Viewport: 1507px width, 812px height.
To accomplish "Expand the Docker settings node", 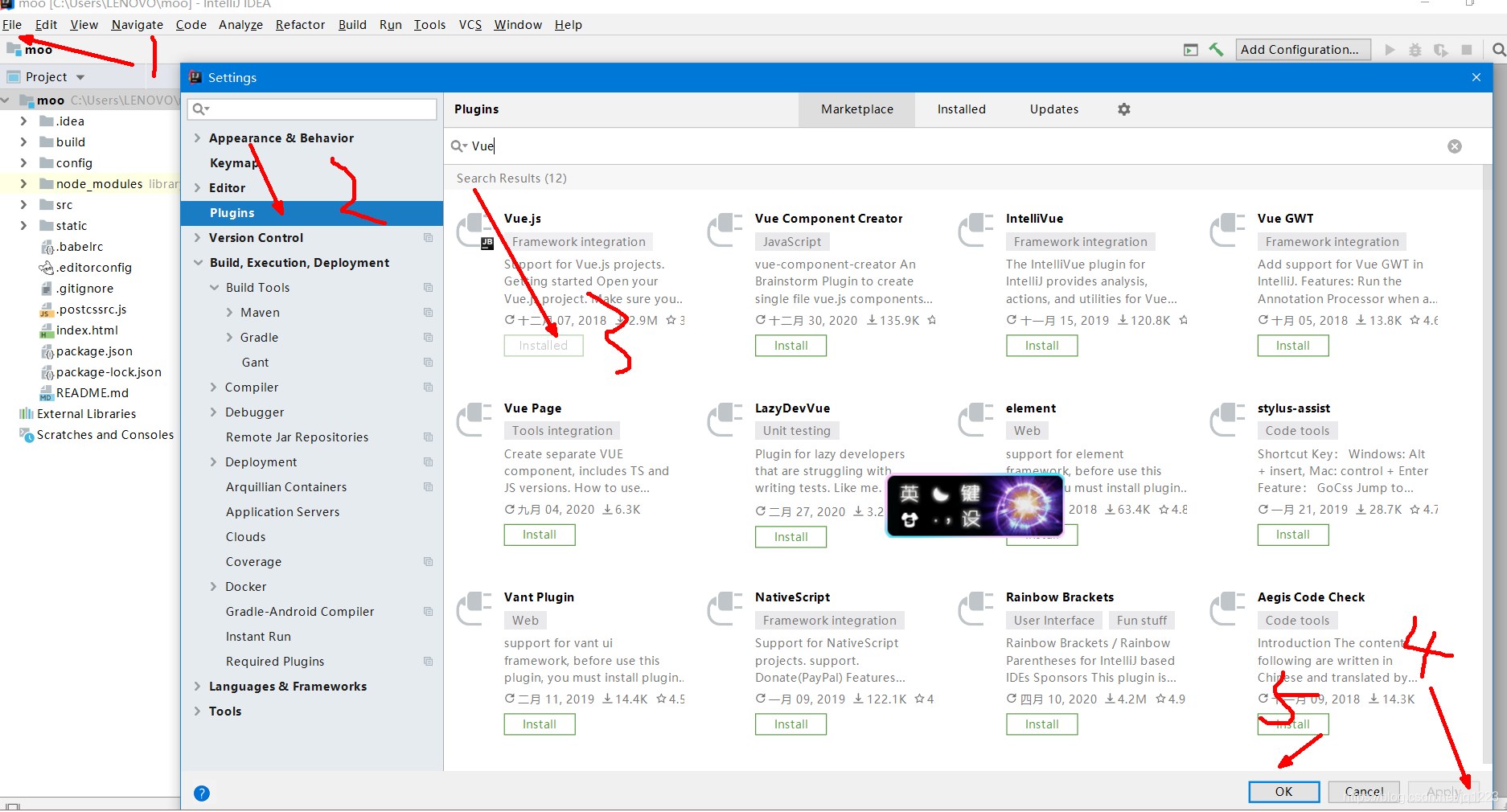I will point(214,587).
